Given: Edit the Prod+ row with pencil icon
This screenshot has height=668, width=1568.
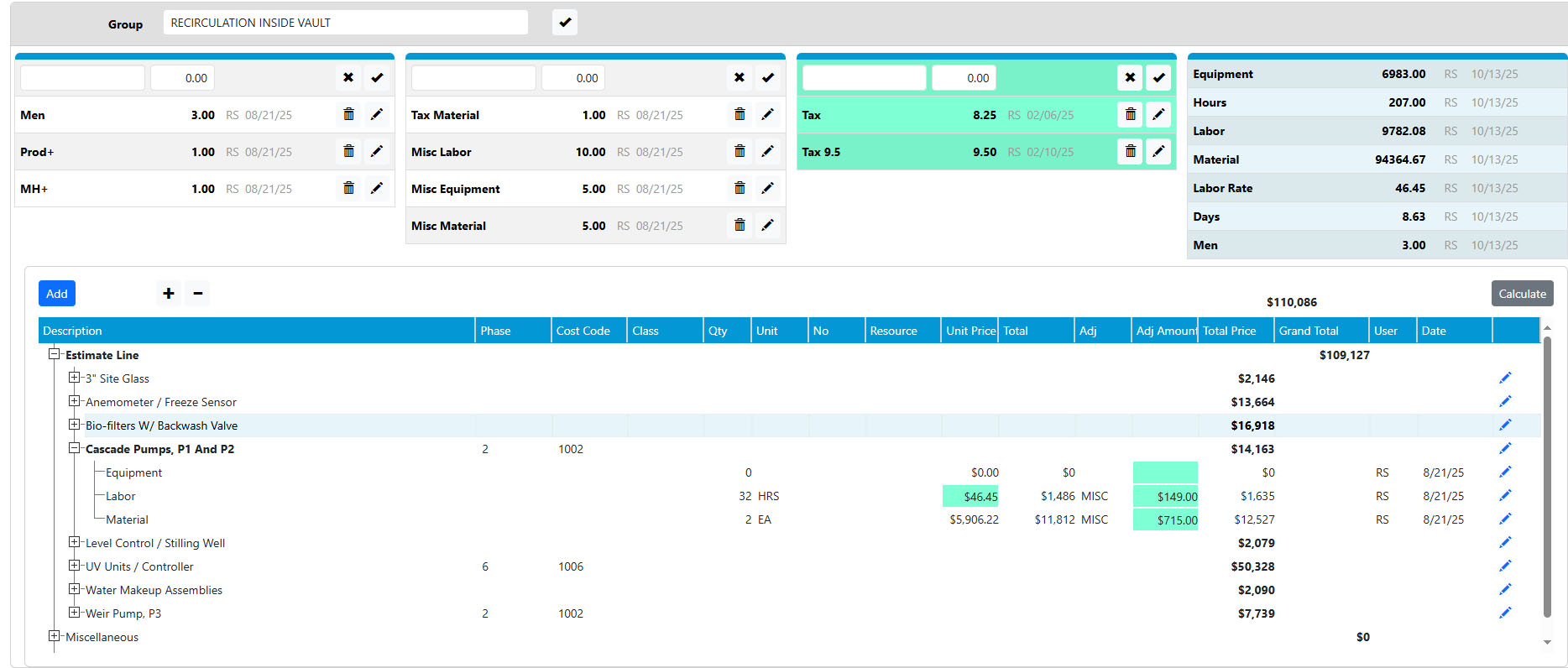Looking at the screenshot, I should pos(377,152).
